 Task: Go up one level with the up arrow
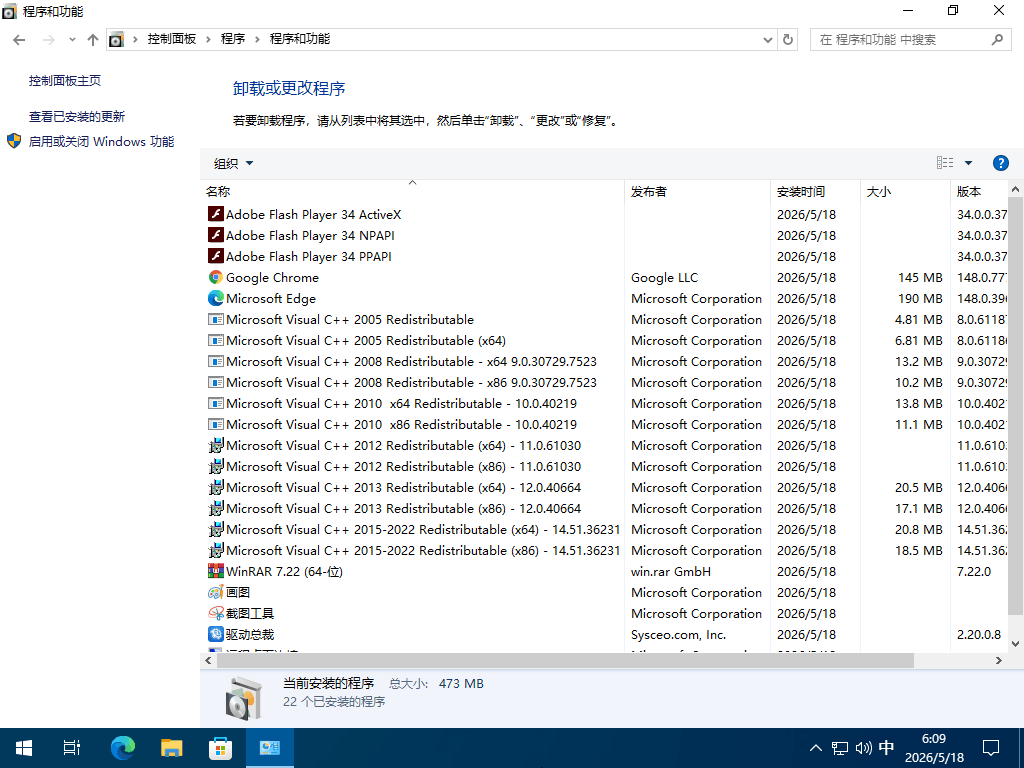coord(93,40)
